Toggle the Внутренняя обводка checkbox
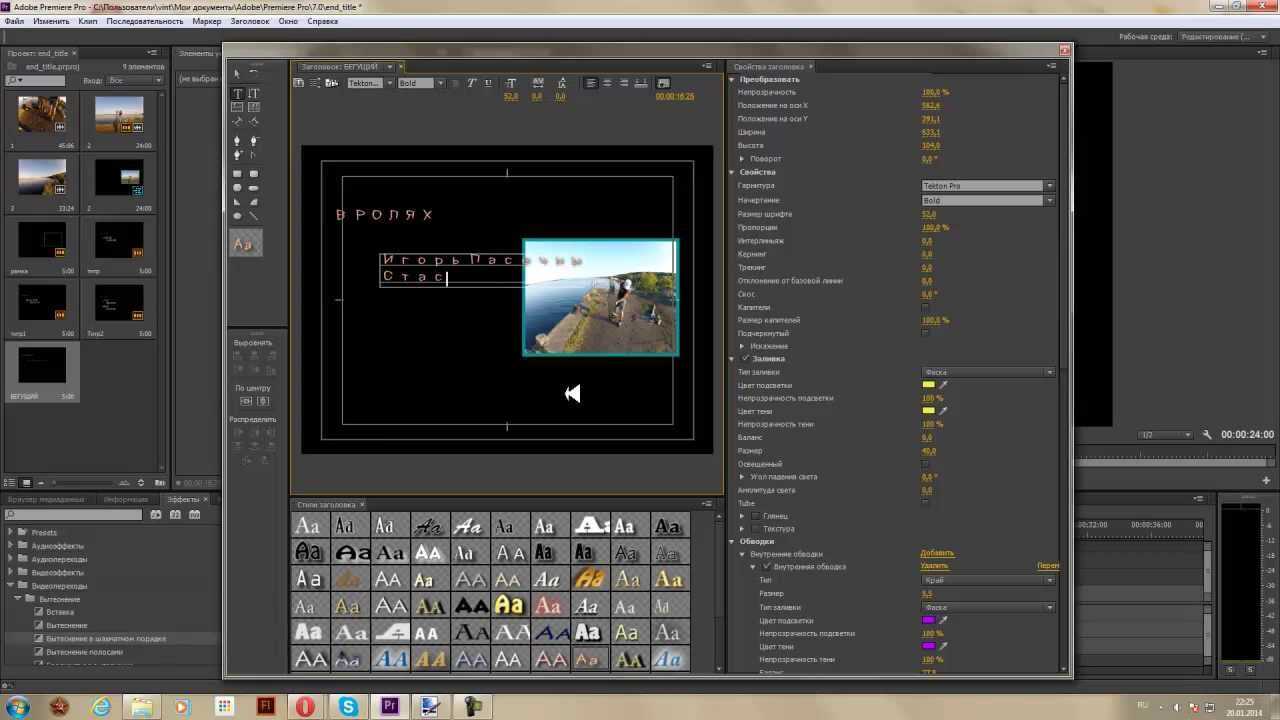Screen dimensions: 1280x720 [767, 566]
